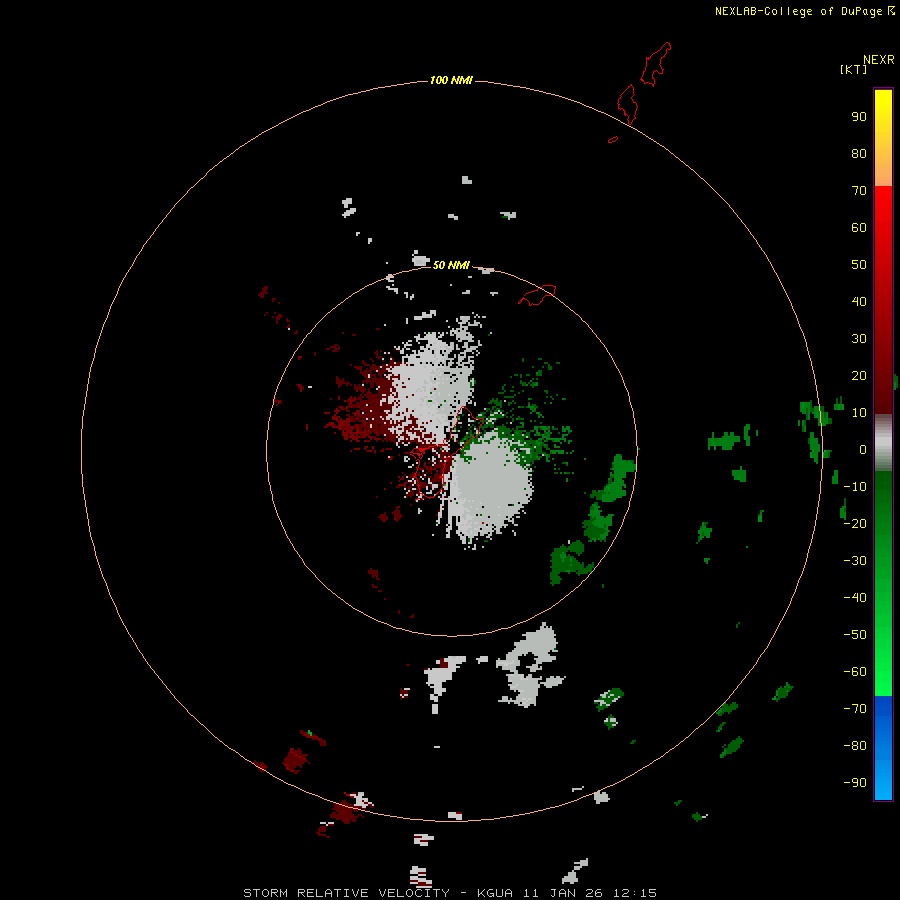This screenshot has height=900, width=900.
Task: Click the 100 NMI range ring label
Action: (x=451, y=80)
